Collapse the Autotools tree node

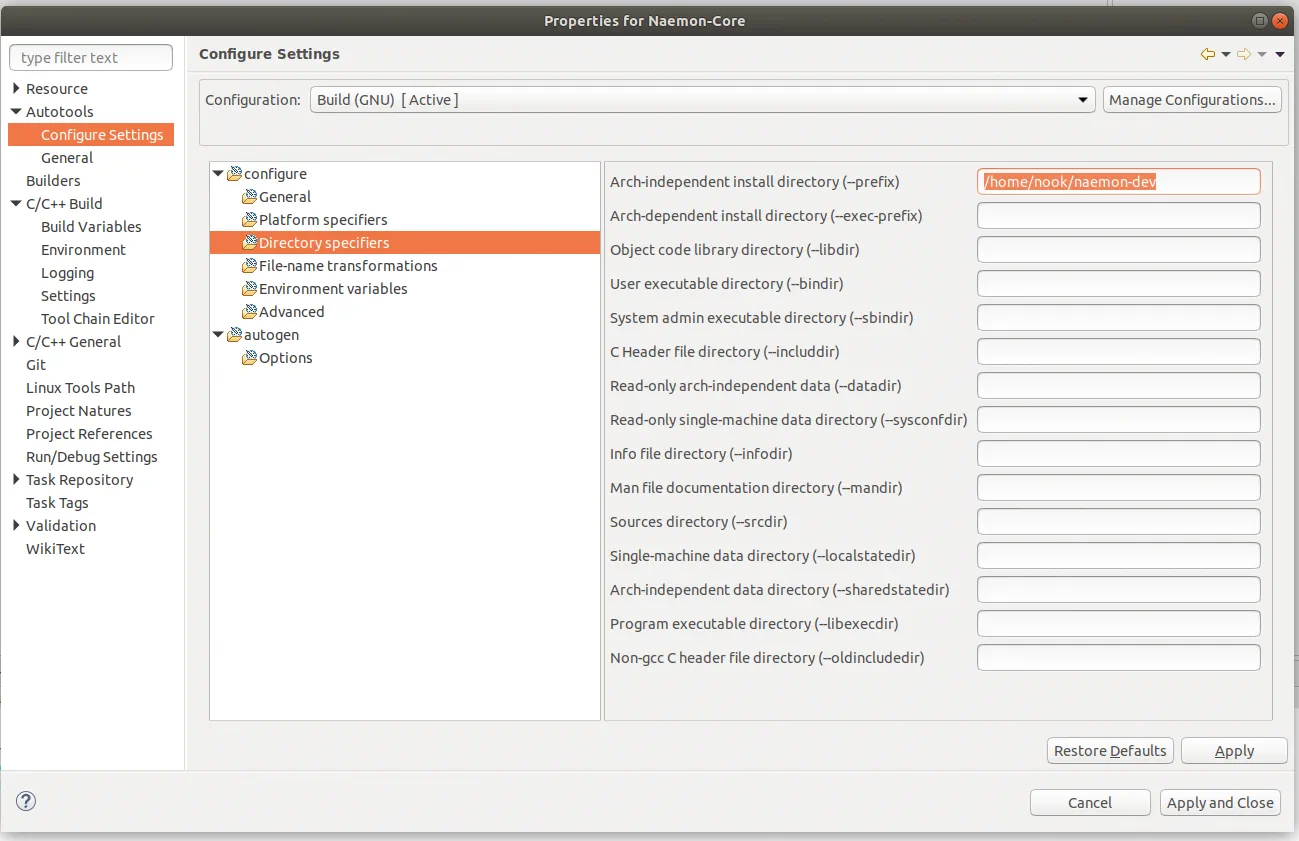(16, 112)
